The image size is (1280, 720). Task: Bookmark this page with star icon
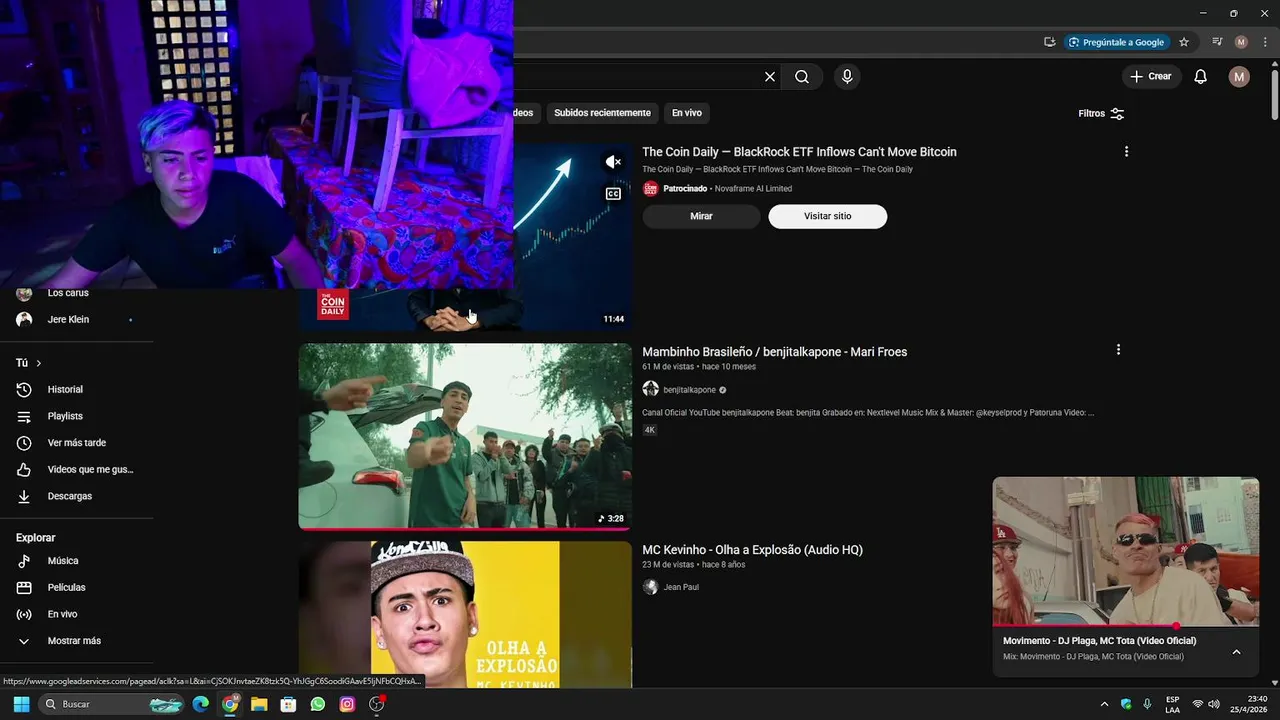pos(1184,42)
